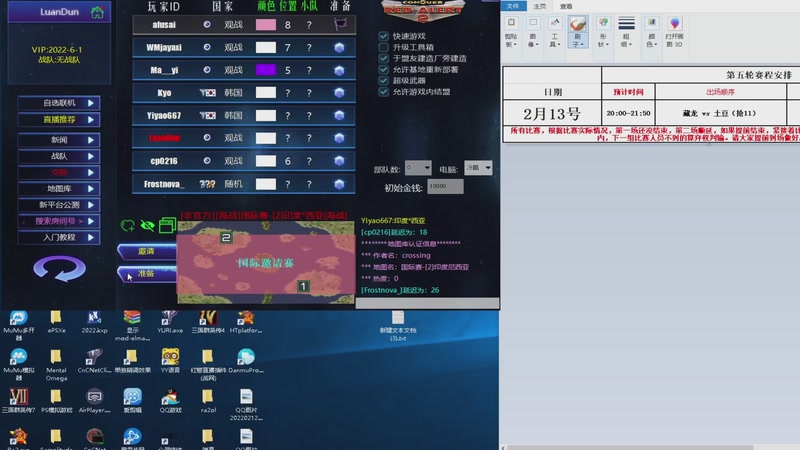Click the ready cube icon in Kyo's row

click(x=339, y=93)
